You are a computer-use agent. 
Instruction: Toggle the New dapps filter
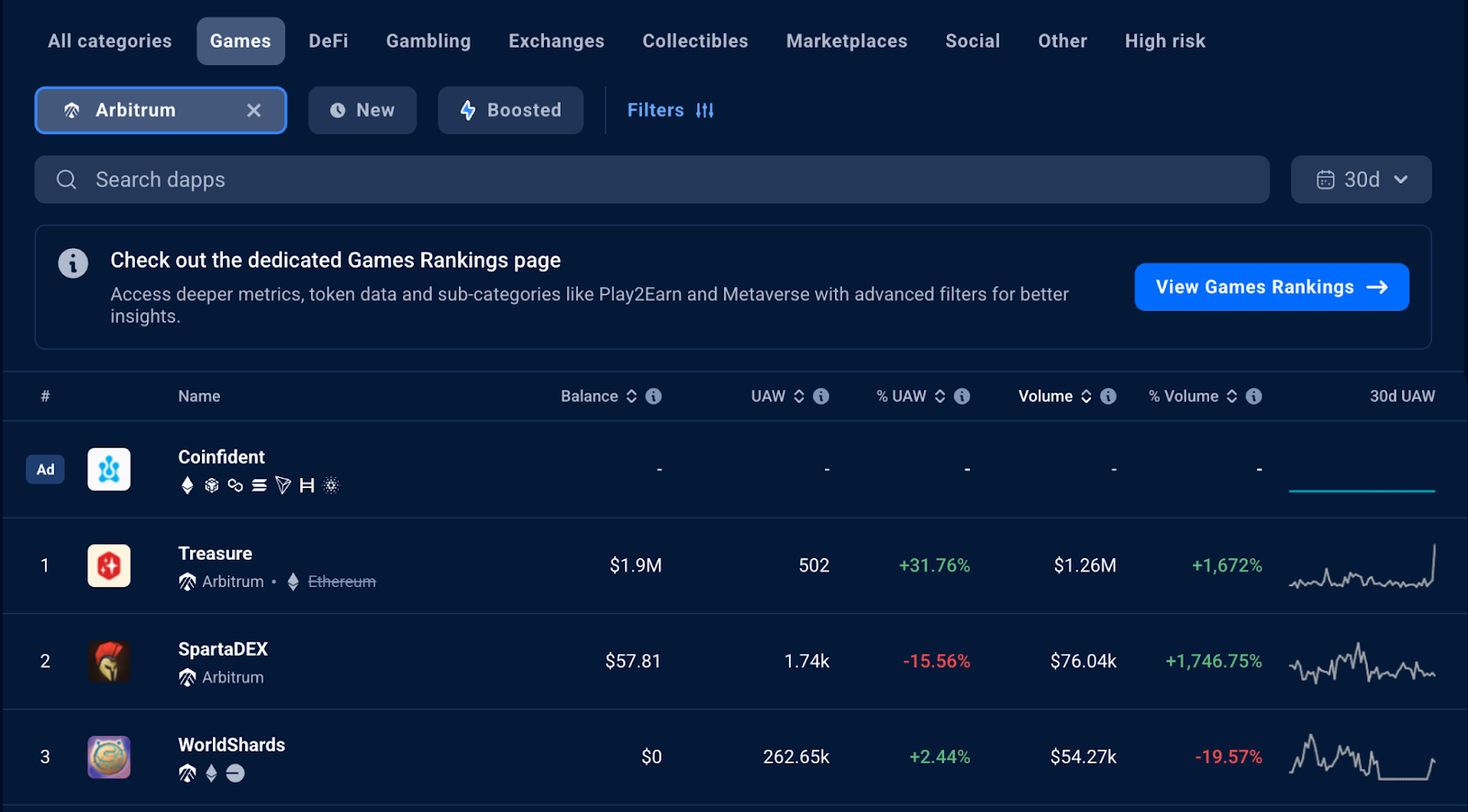(362, 110)
